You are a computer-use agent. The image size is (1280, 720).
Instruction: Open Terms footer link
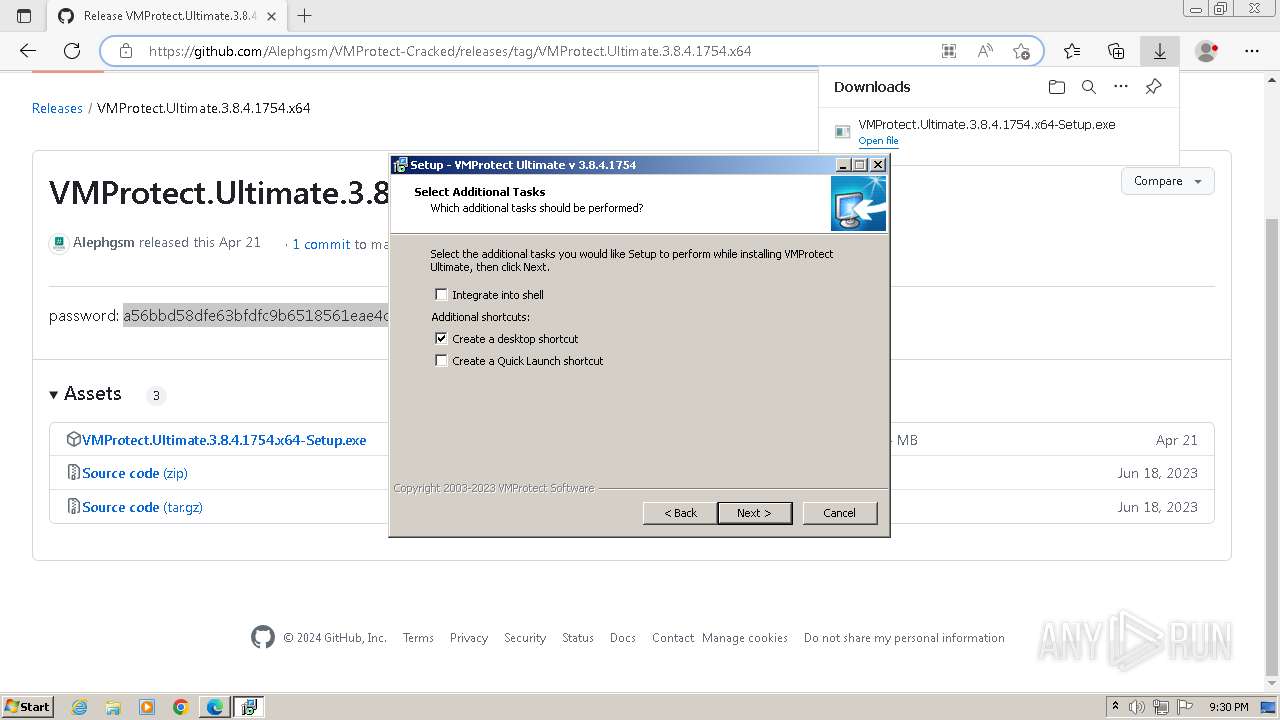pyautogui.click(x=418, y=638)
